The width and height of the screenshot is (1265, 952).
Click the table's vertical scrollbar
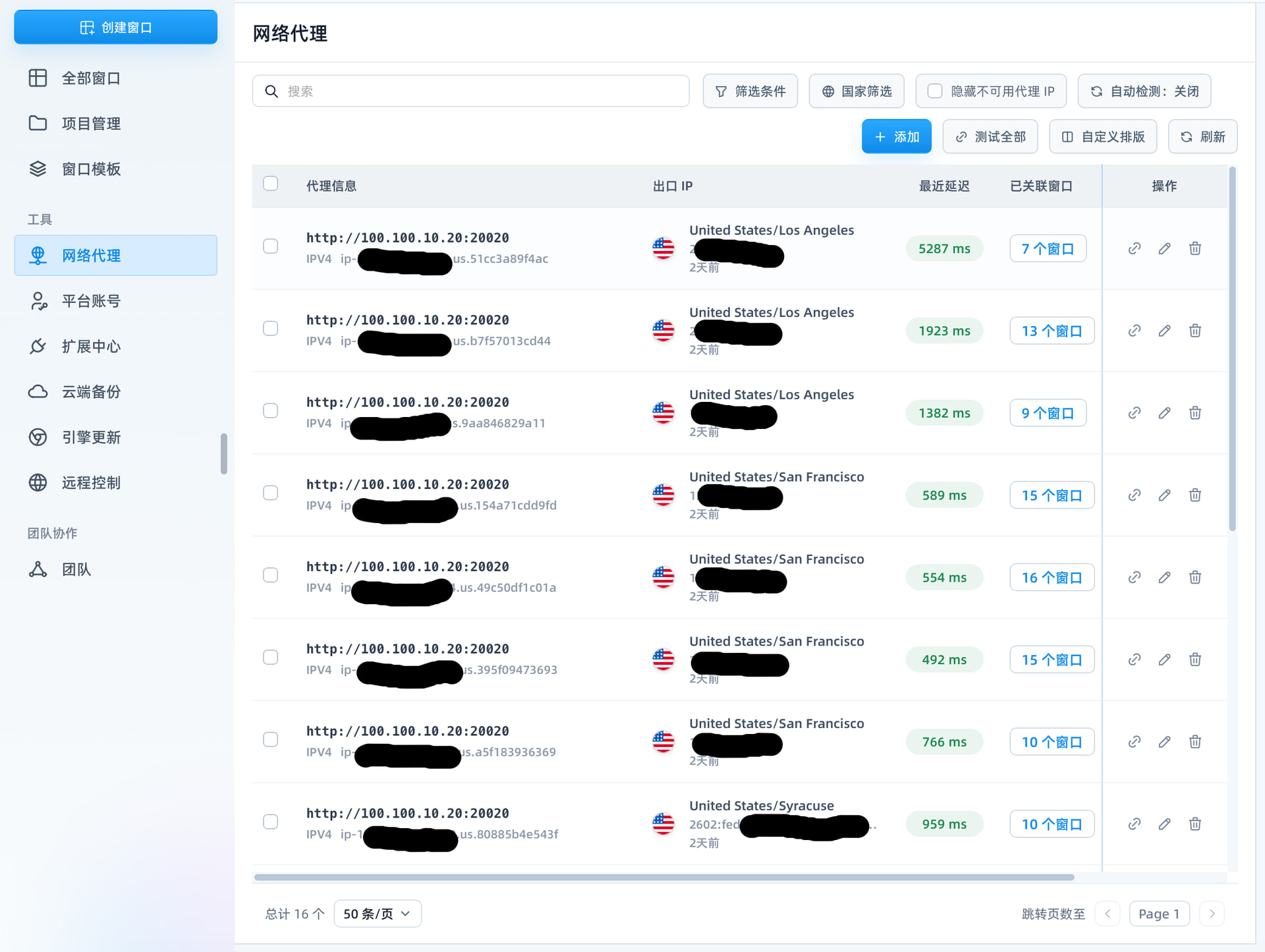pyautogui.click(x=1232, y=349)
